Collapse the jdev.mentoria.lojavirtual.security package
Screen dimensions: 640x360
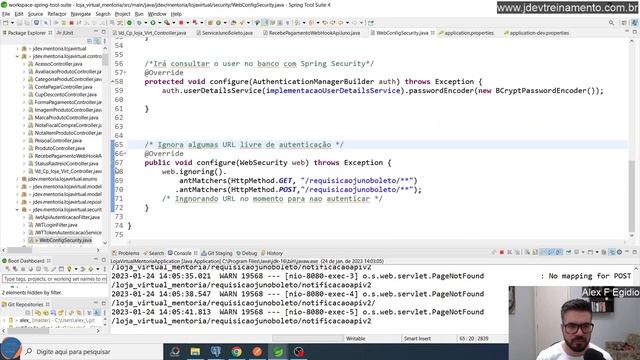[x=17, y=209]
